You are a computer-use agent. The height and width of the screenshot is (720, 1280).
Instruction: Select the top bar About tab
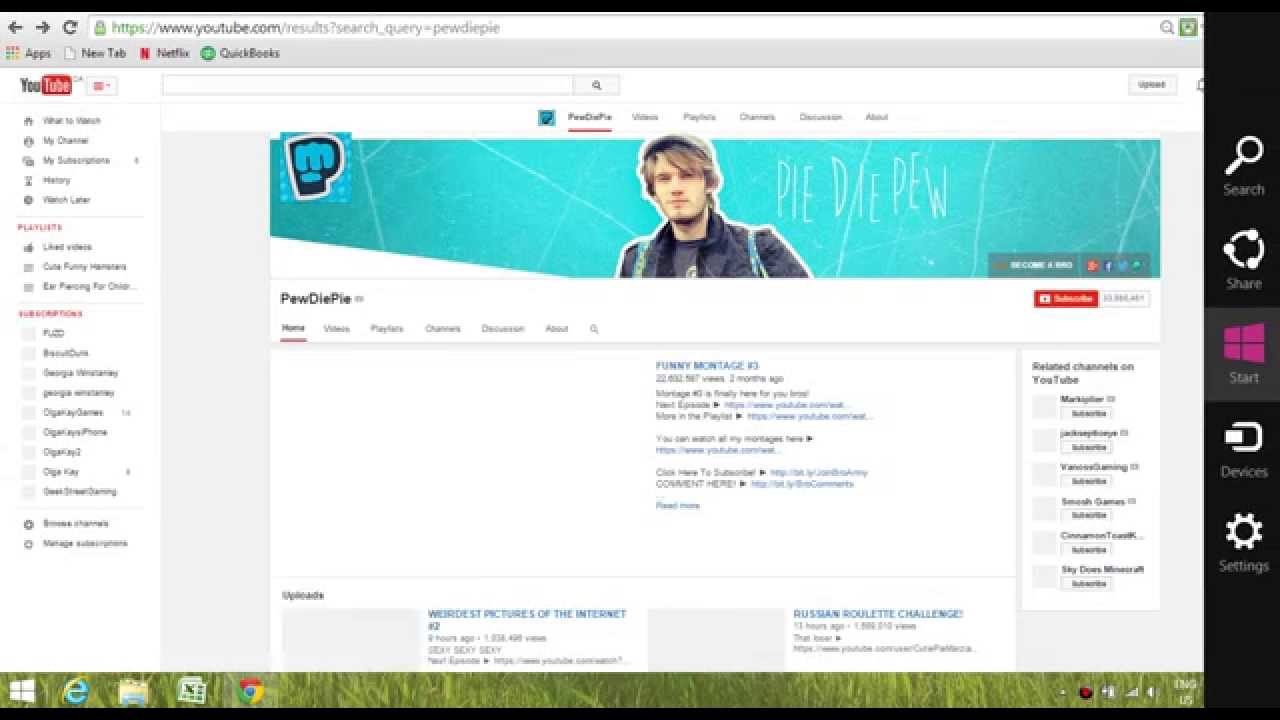[876, 117]
